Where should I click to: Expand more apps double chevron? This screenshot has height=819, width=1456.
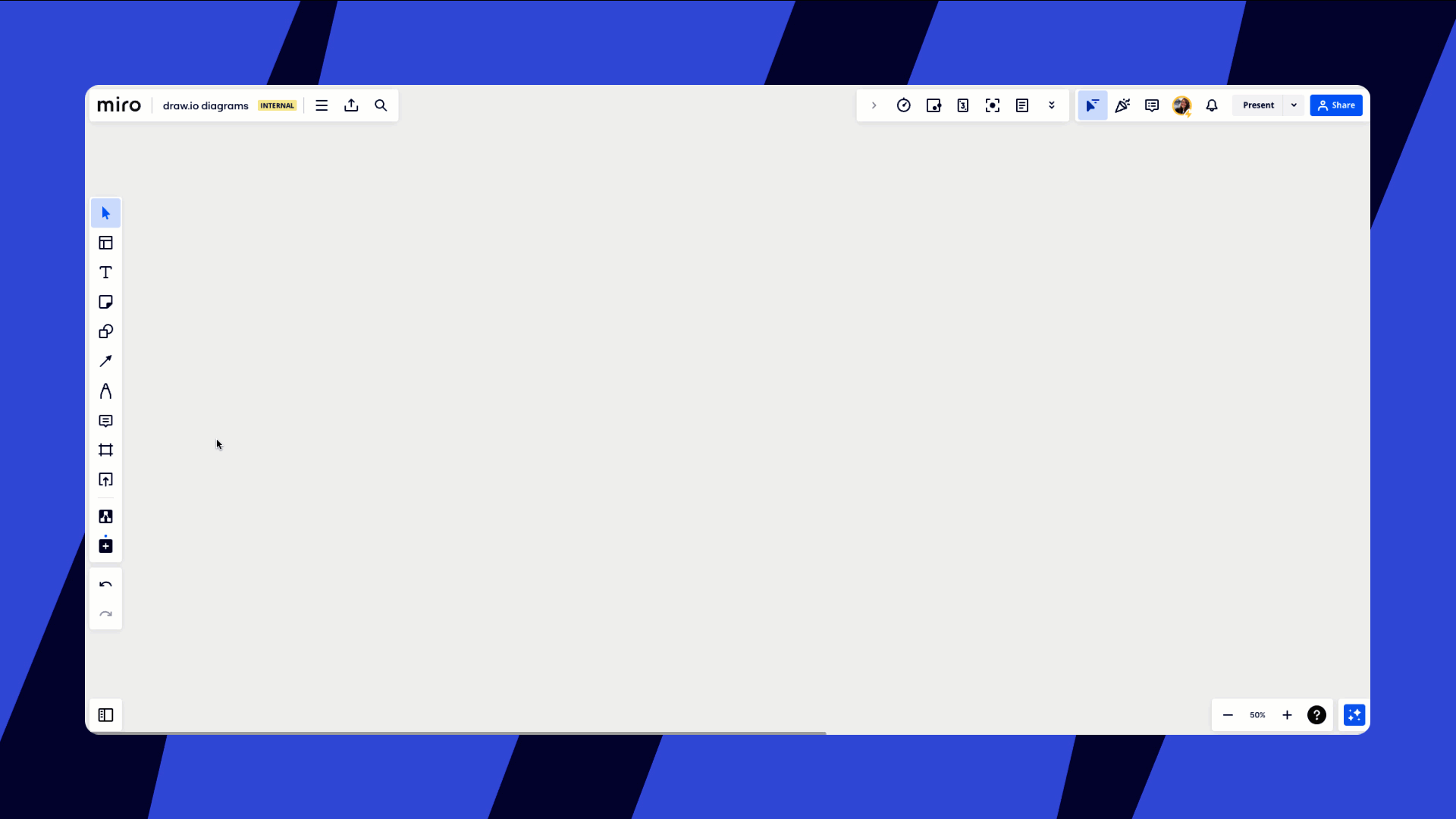click(1052, 105)
